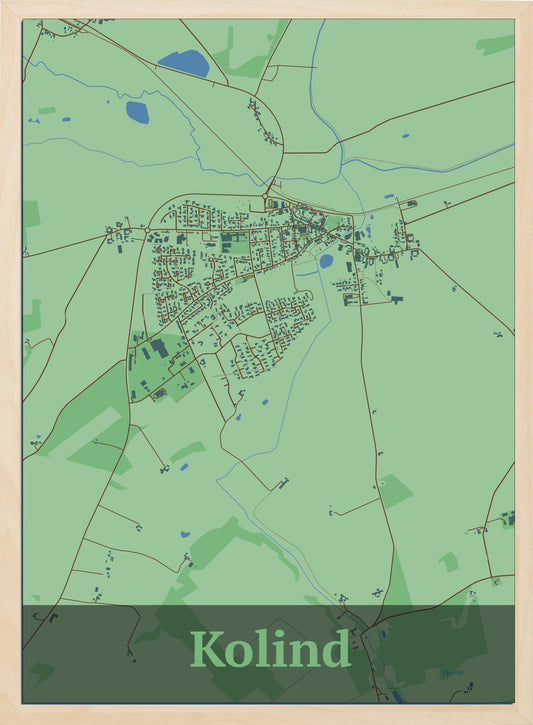Click the wooden frame's left edge
The height and width of the screenshot is (725, 533).
[x=11, y=362]
